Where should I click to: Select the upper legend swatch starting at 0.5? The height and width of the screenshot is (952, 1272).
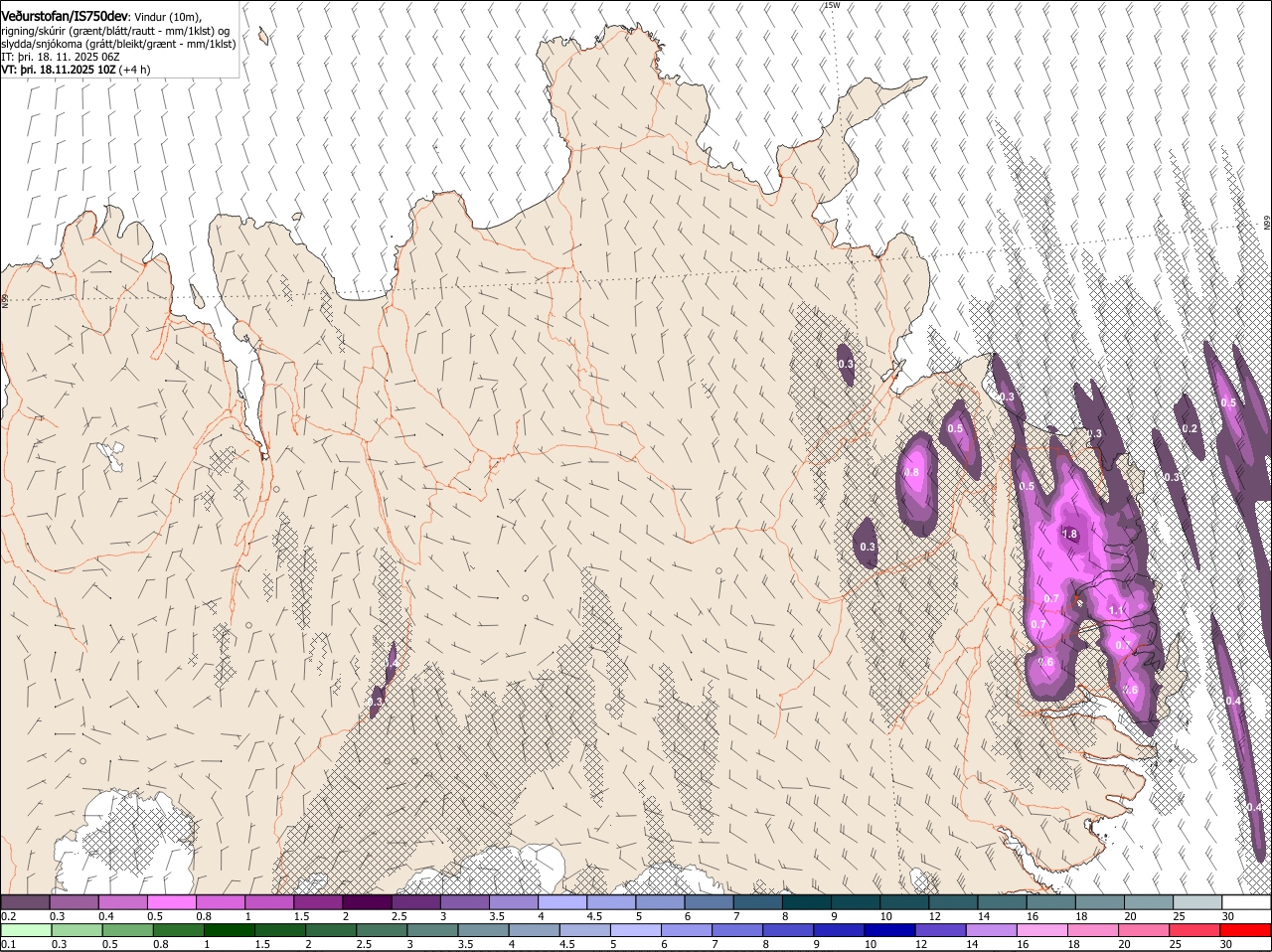pyautogui.click(x=172, y=902)
